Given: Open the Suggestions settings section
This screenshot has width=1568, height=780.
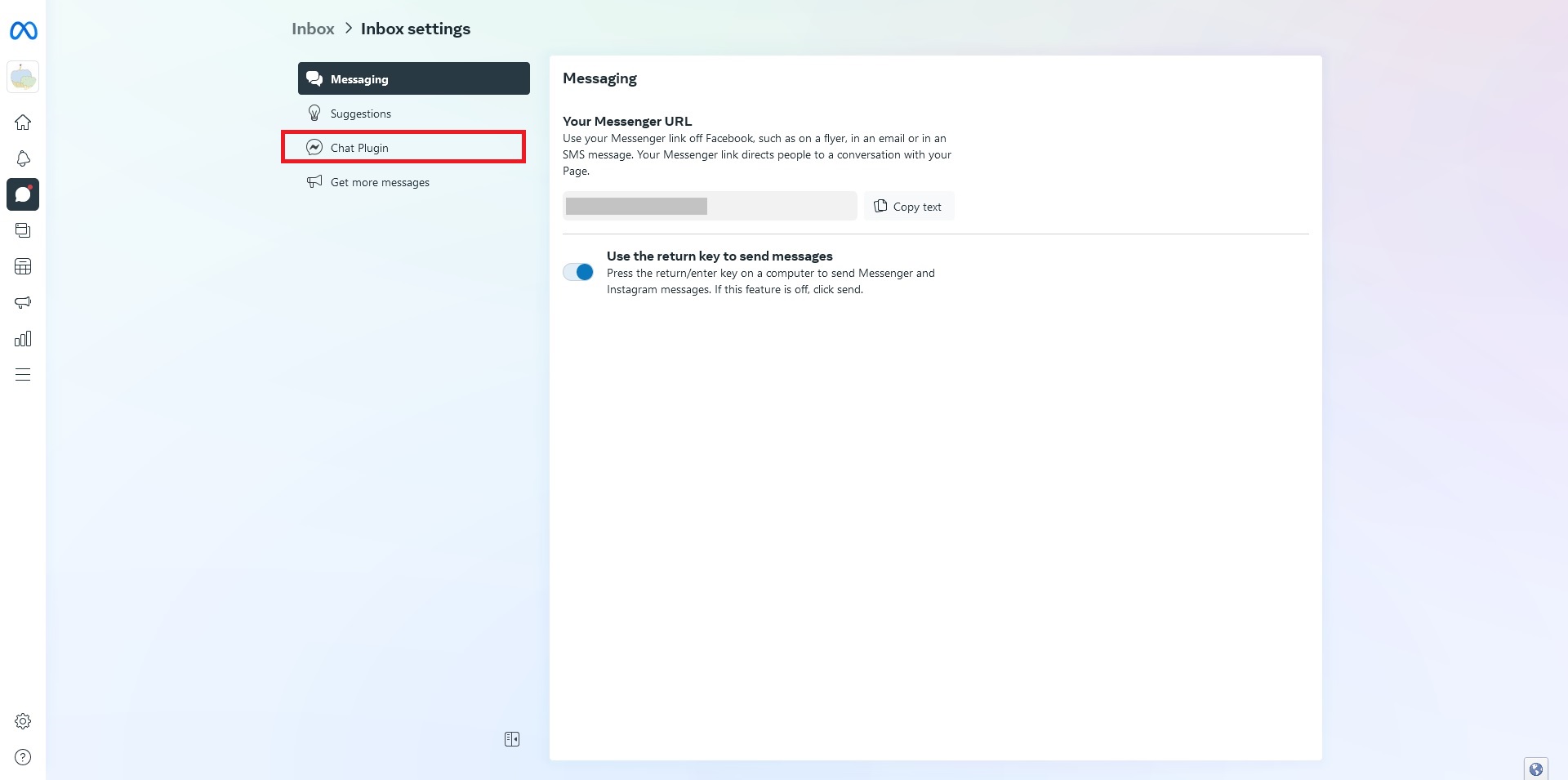Looking at the screenshot, I should [x=360, y=114].
